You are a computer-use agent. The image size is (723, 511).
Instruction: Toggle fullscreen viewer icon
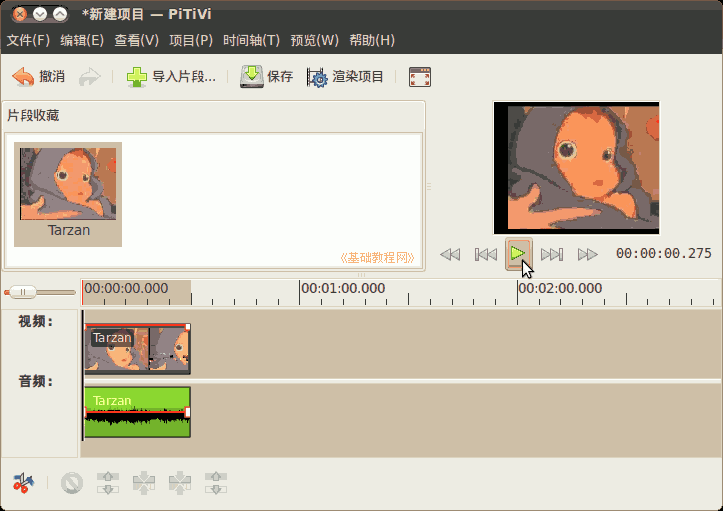coord(420,77)
